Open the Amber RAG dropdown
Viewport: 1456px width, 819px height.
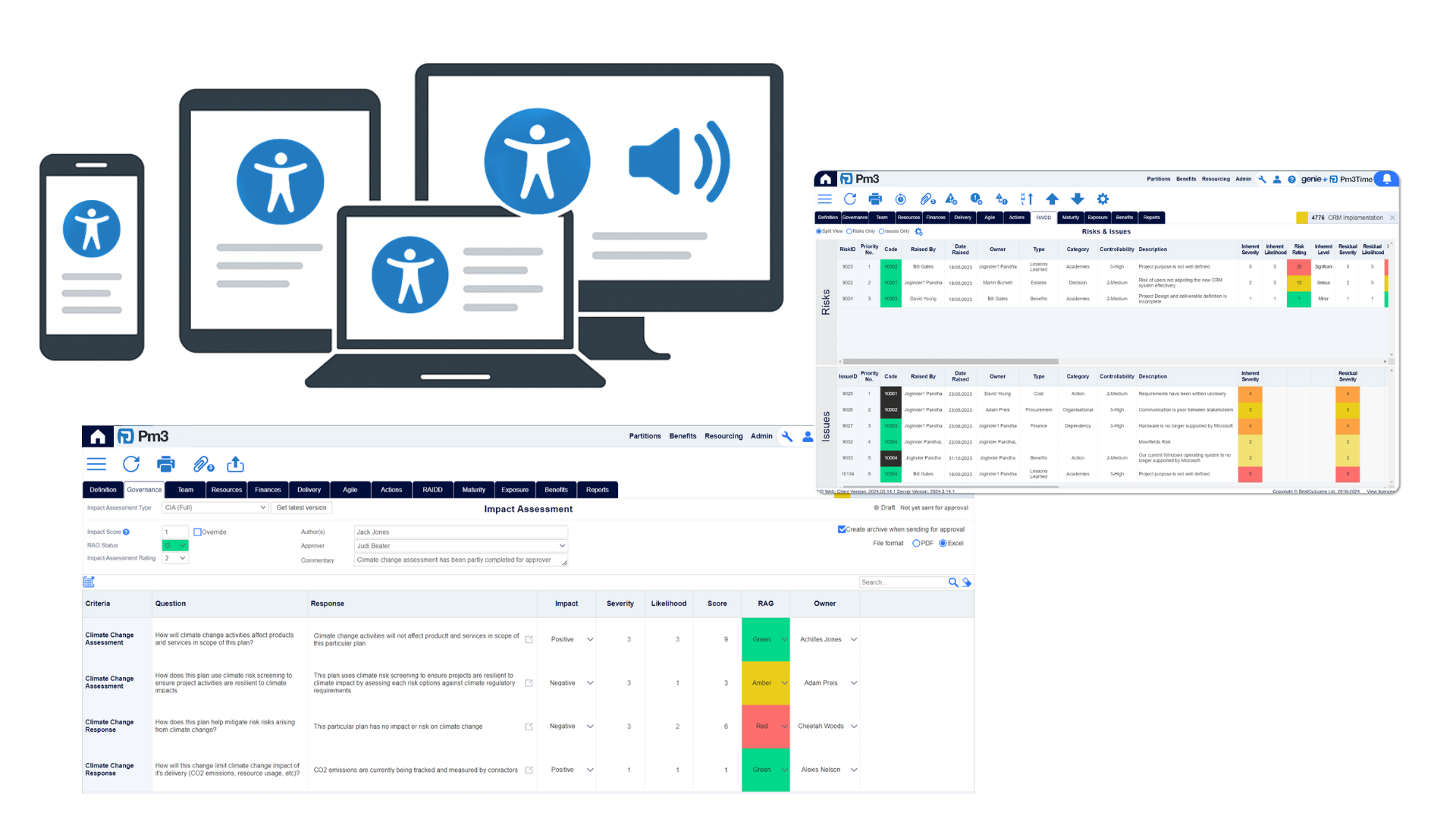tap(784, 683)
